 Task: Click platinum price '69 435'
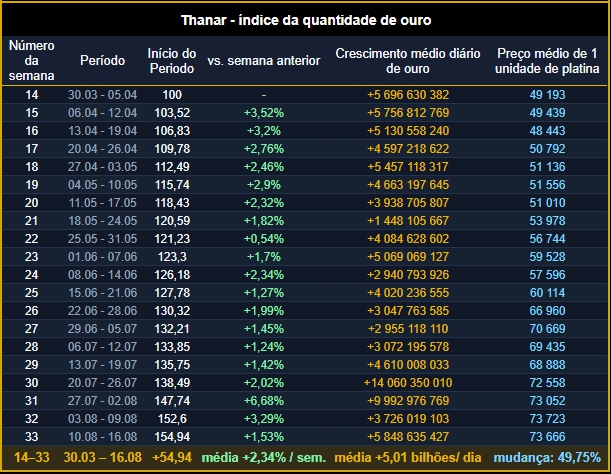547,347
